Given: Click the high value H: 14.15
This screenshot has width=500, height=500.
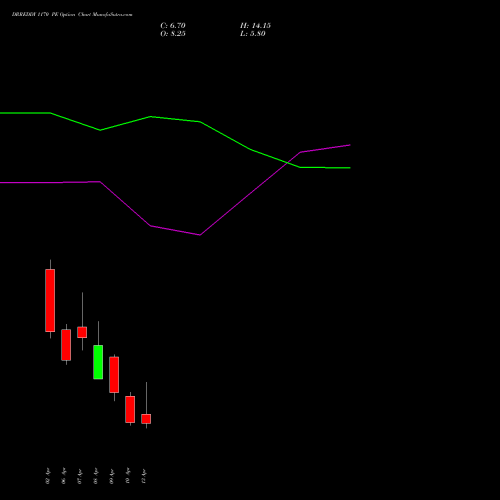Looking at the screenshot, I should (x=255, y=26).
